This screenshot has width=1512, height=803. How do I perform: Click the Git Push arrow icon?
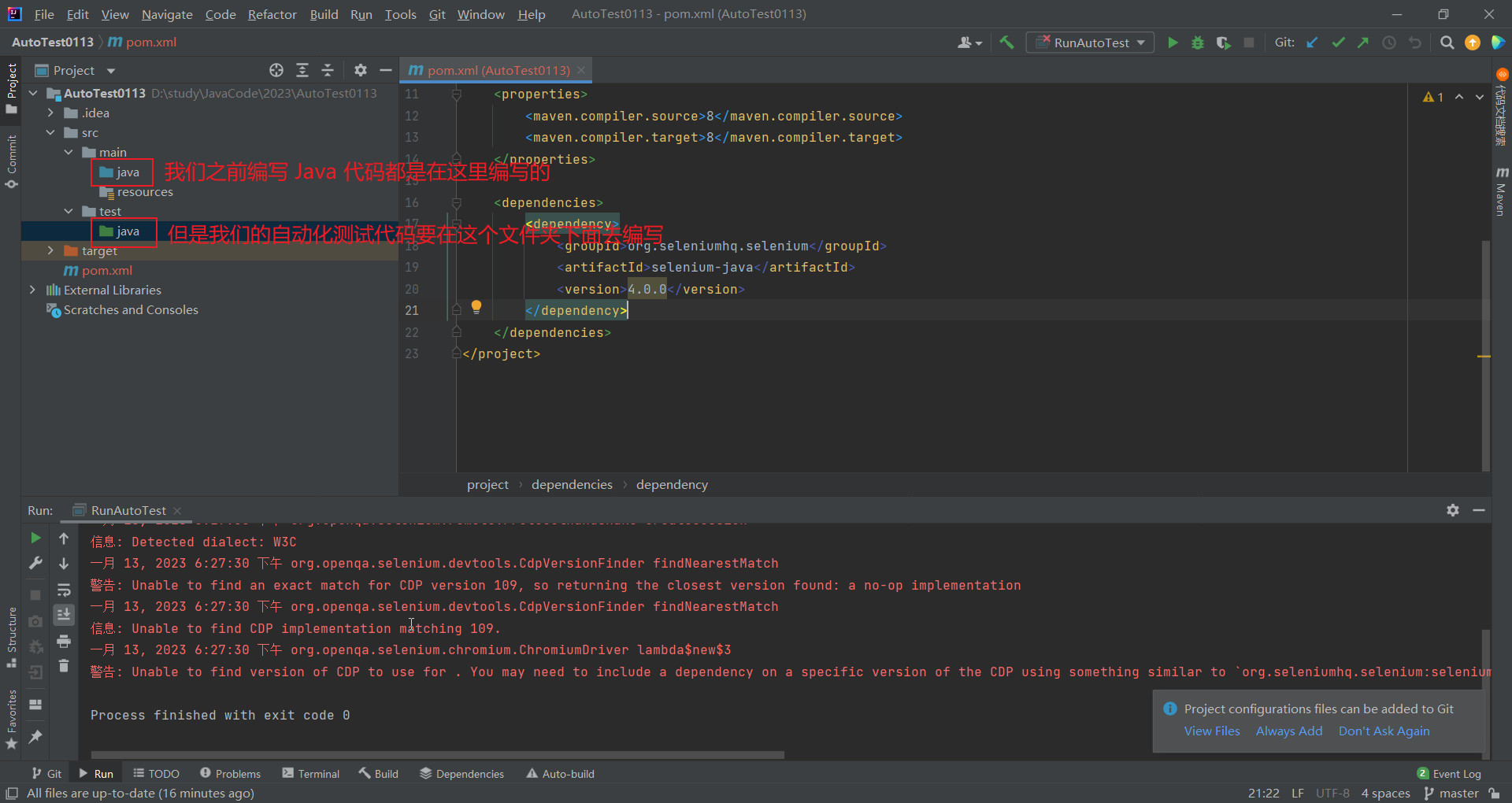point(1363,43)
